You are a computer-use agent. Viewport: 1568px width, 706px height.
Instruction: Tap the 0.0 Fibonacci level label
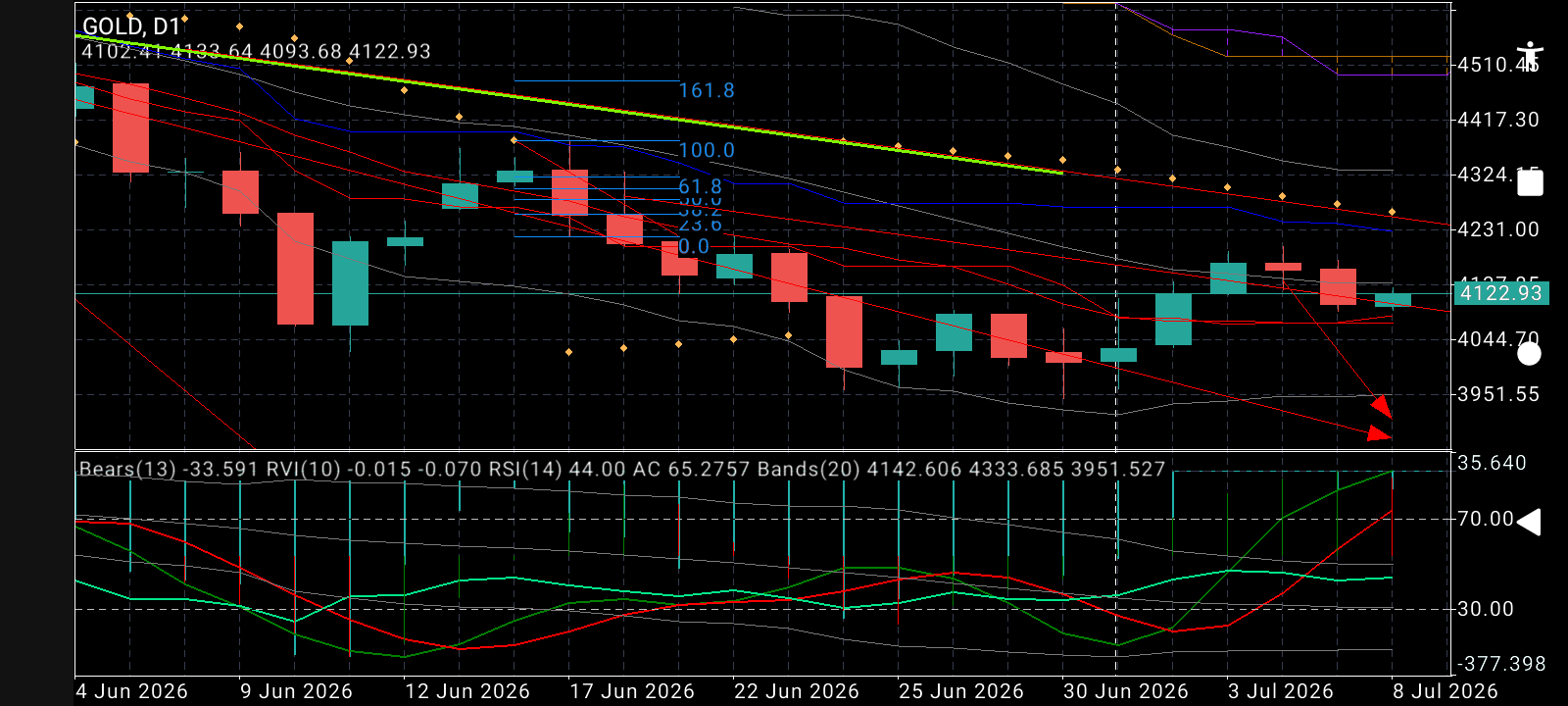(x=694, y=246)
